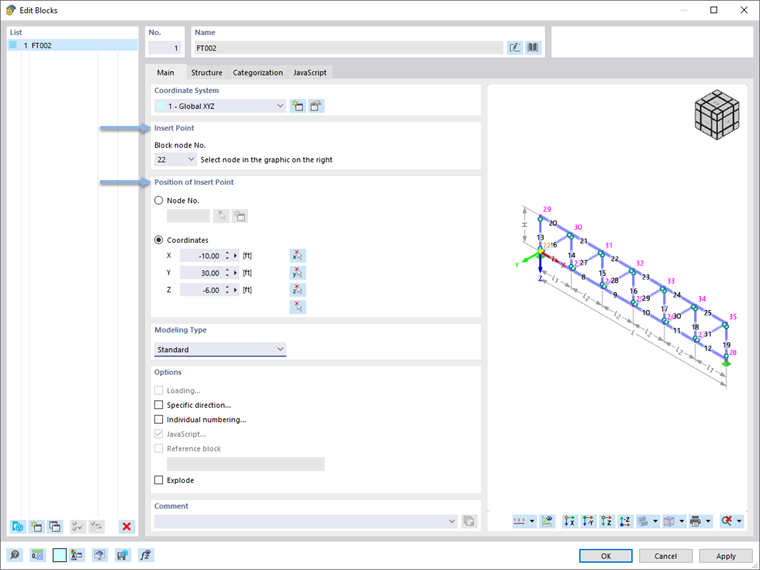760x570 pixels.
Task: Open the edit name icon beside FT002
Action: click(x=514, y=48)
